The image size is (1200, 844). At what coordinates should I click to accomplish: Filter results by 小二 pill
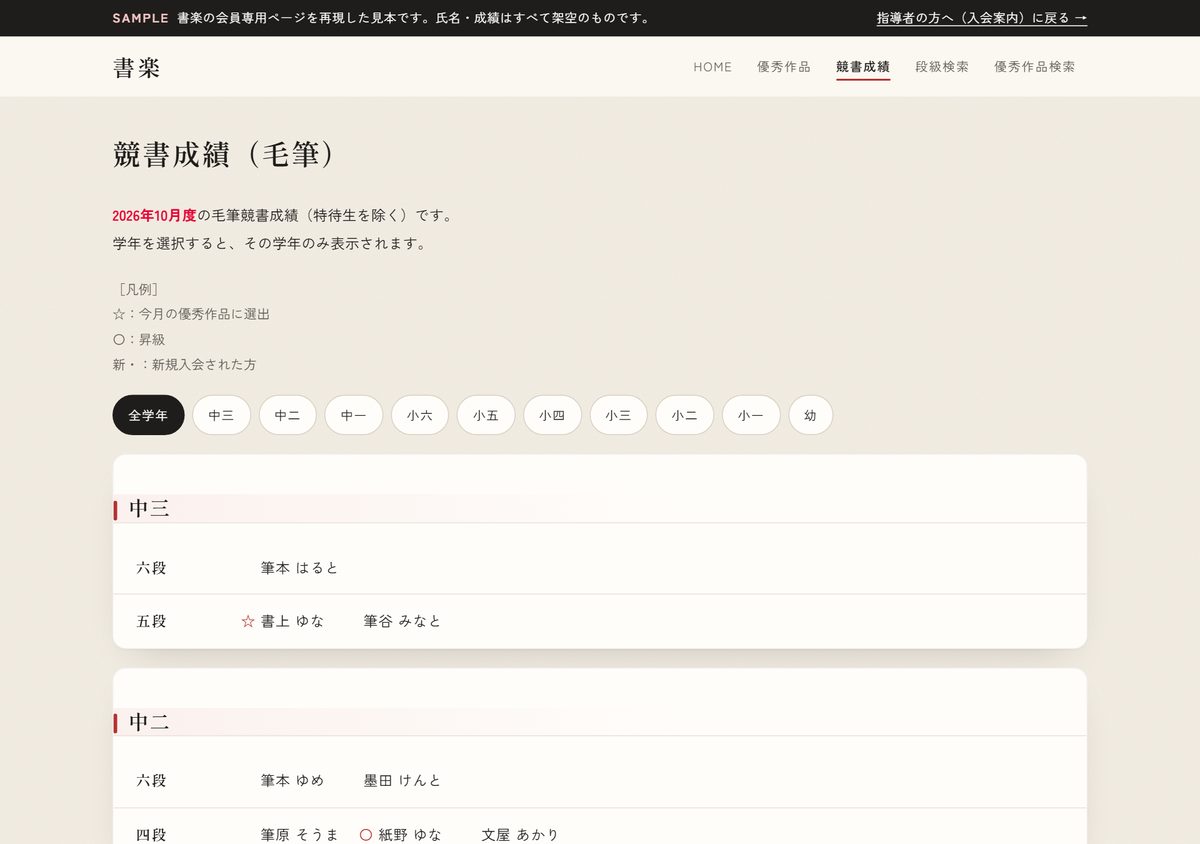pos(685,415)
